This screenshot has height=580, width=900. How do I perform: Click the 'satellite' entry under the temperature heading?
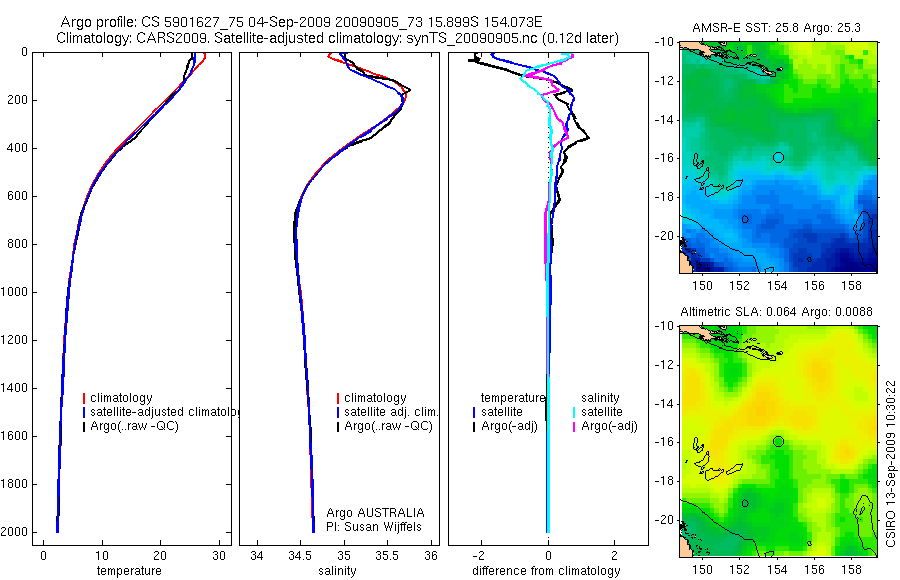click(502, 412)
